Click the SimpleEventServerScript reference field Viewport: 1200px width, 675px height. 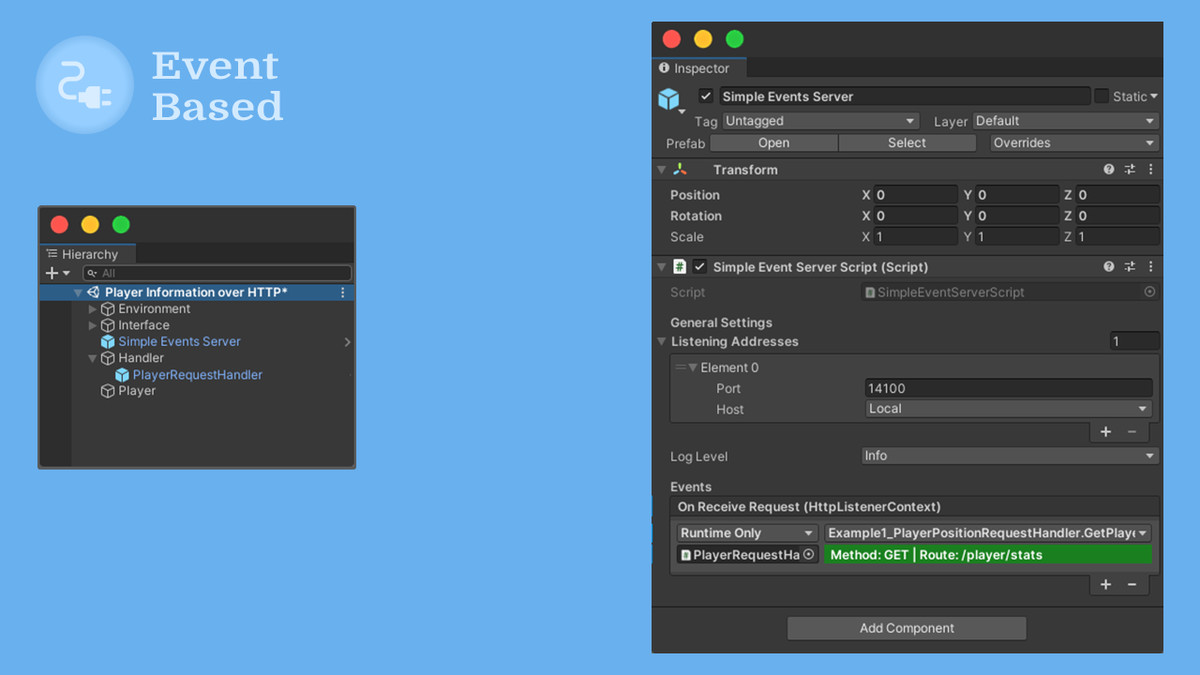point(1010,292)
